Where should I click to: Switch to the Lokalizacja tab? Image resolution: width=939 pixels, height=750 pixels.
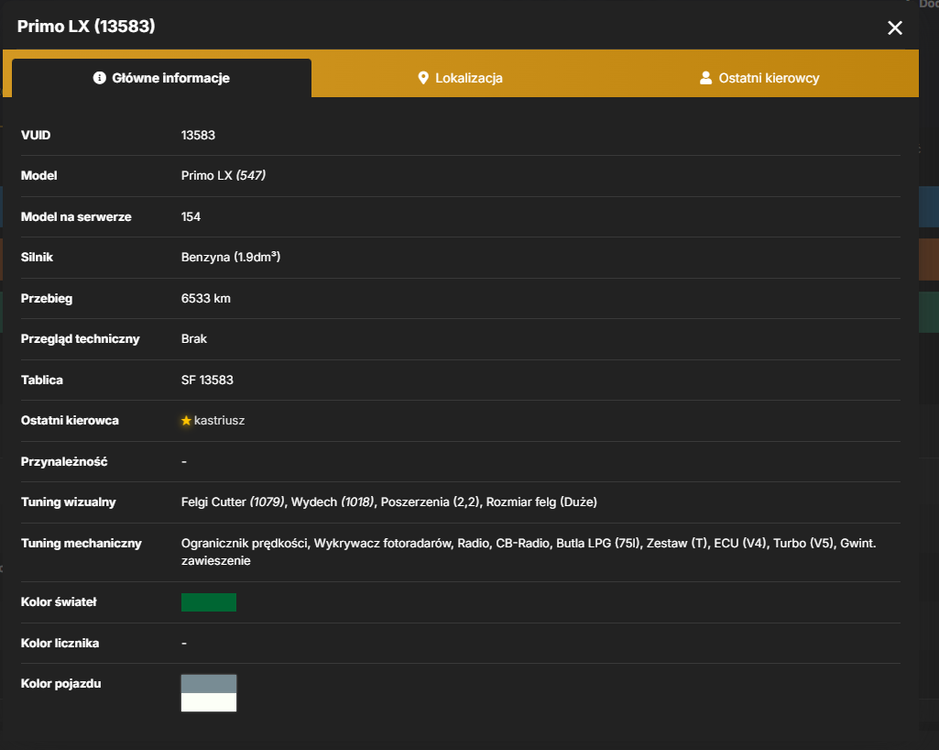[460, 78]
